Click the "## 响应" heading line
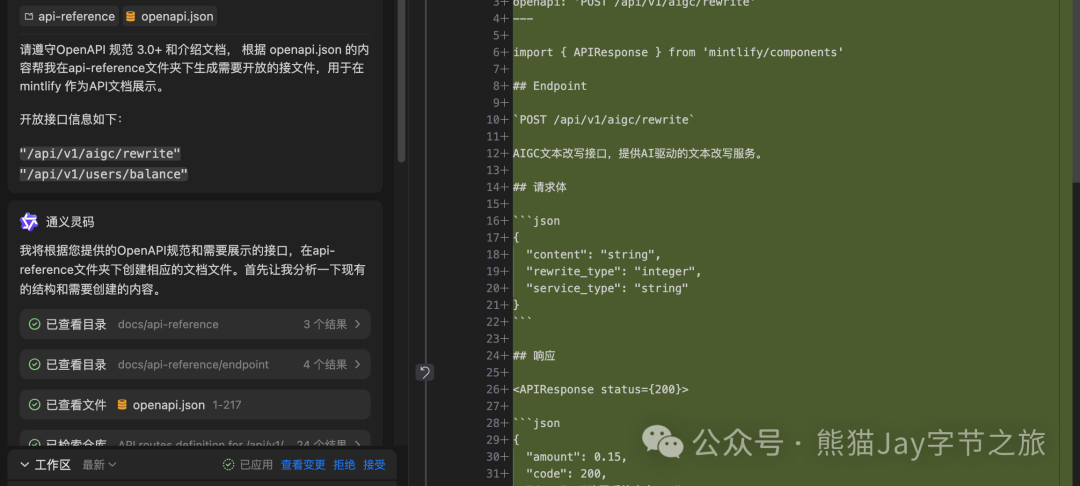This screenshot has height=486, width=1080. [534, 356]
